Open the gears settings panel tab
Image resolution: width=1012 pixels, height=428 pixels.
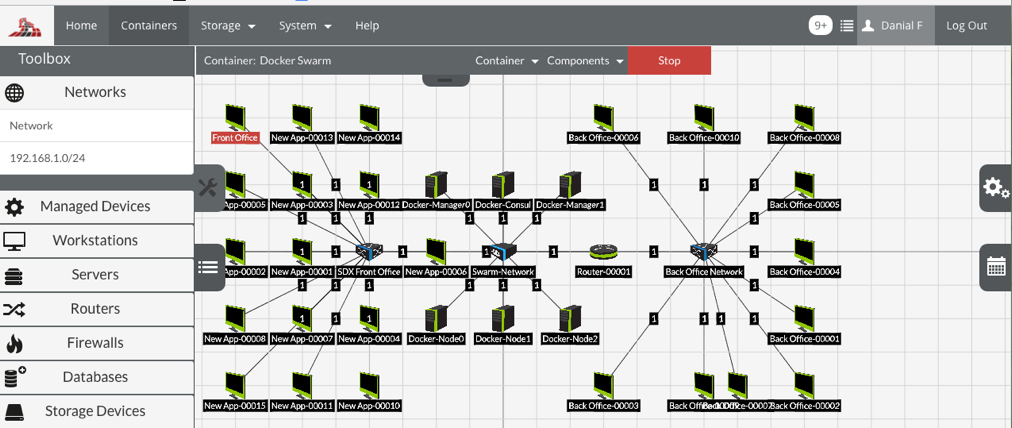pyautogui.click(x=996, y=188)
